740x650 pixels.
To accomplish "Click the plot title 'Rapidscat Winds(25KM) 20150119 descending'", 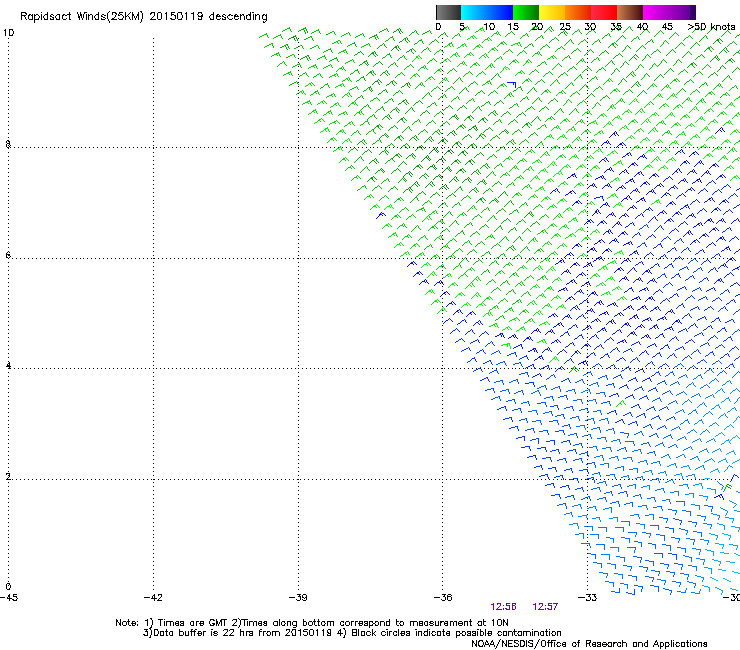I will click(x=143, y=17).
